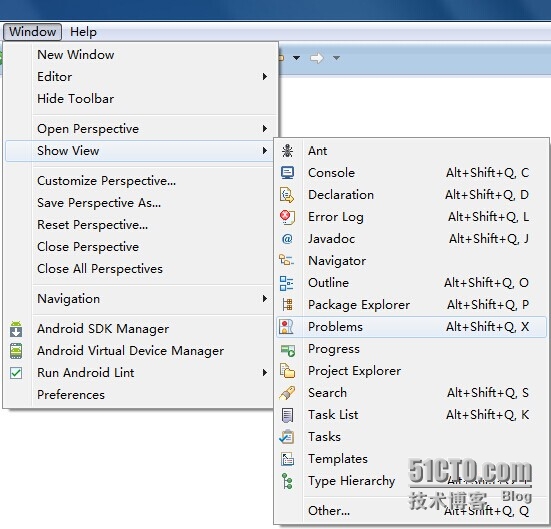Show the Error Log view
The image size is (551, 529).
click(411, 217)
